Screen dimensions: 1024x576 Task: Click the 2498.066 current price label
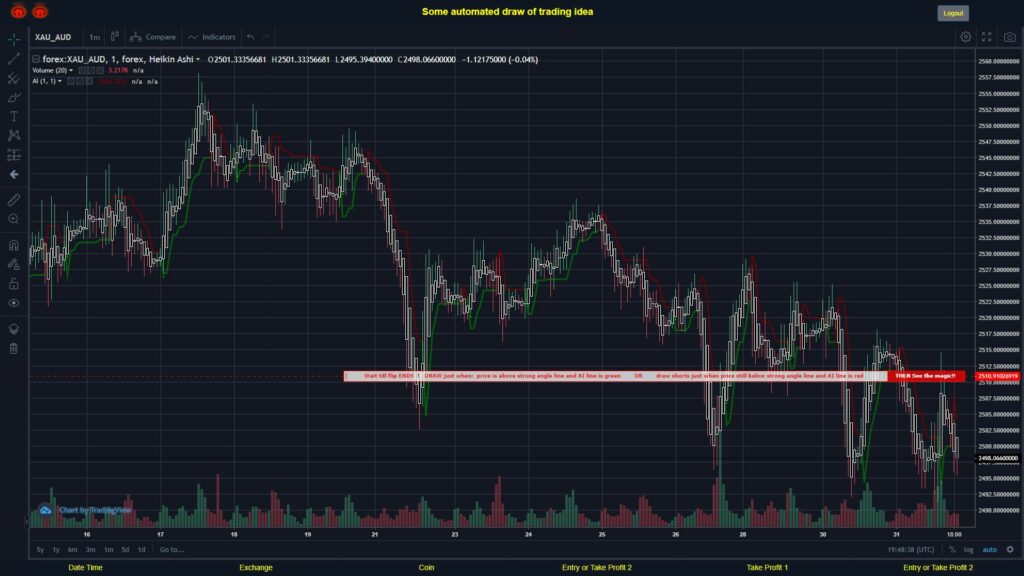coord(998,458)
